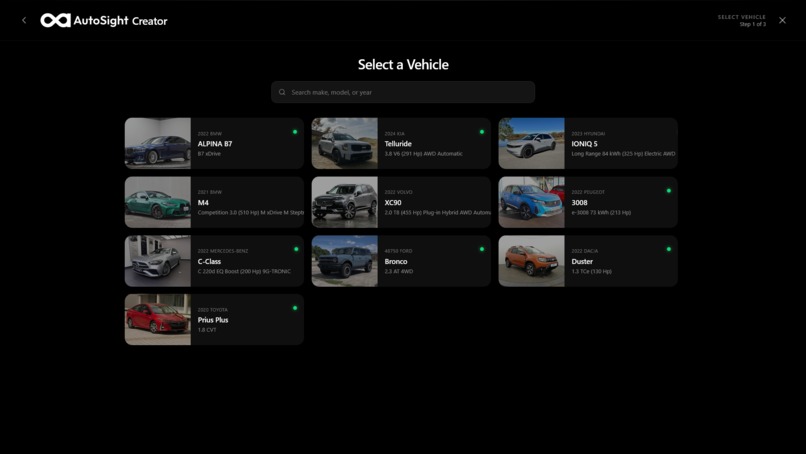
Task: Open the IONIQ 5 photo thumbnail
Action: pos(532,143)
